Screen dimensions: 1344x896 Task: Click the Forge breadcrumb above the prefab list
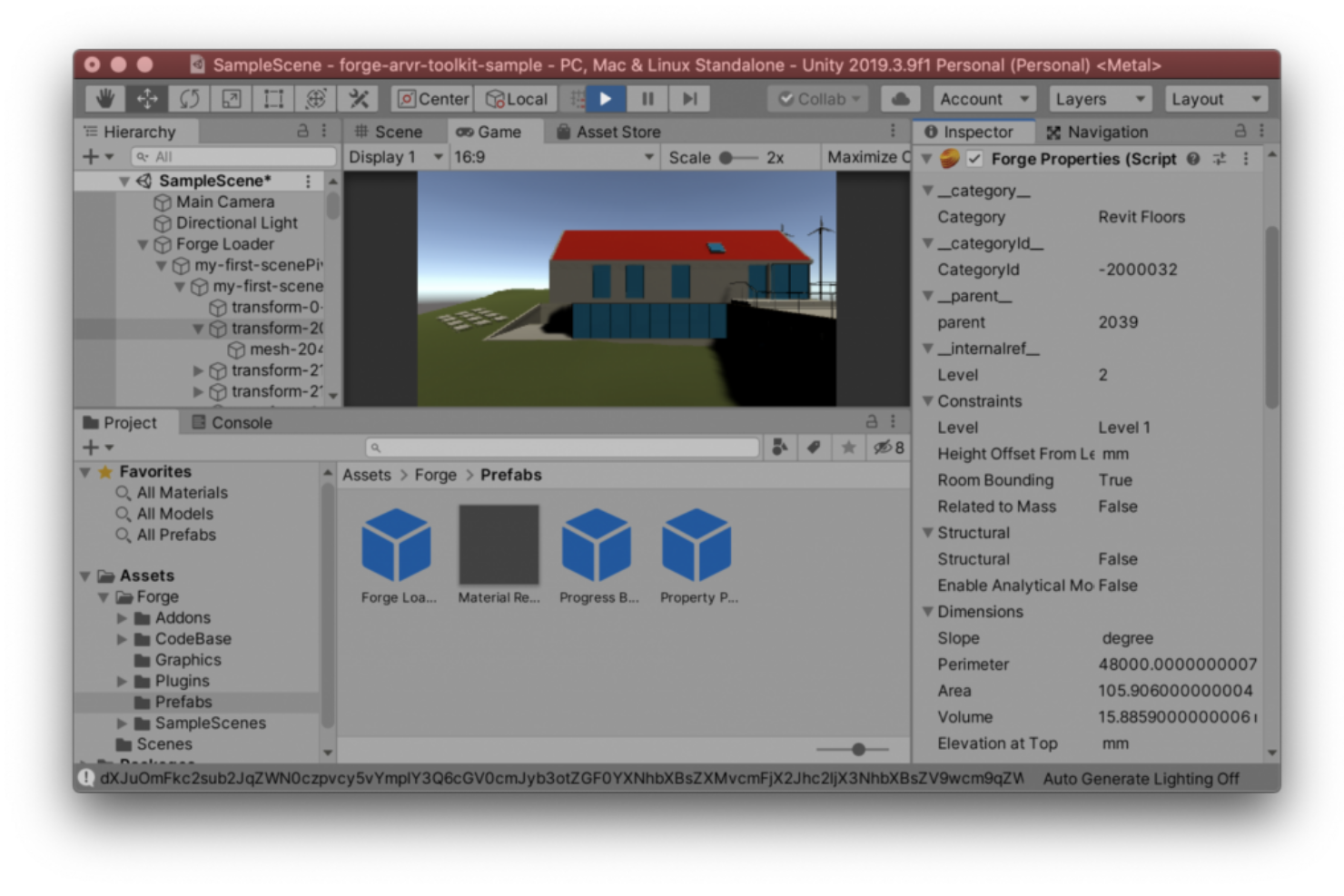coord(435,474)
